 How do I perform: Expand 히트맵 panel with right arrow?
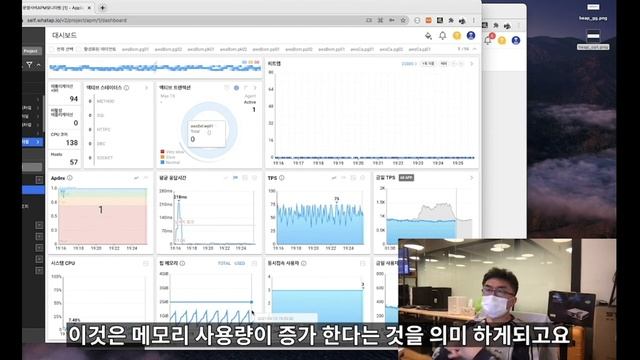[x=472, y=64]
